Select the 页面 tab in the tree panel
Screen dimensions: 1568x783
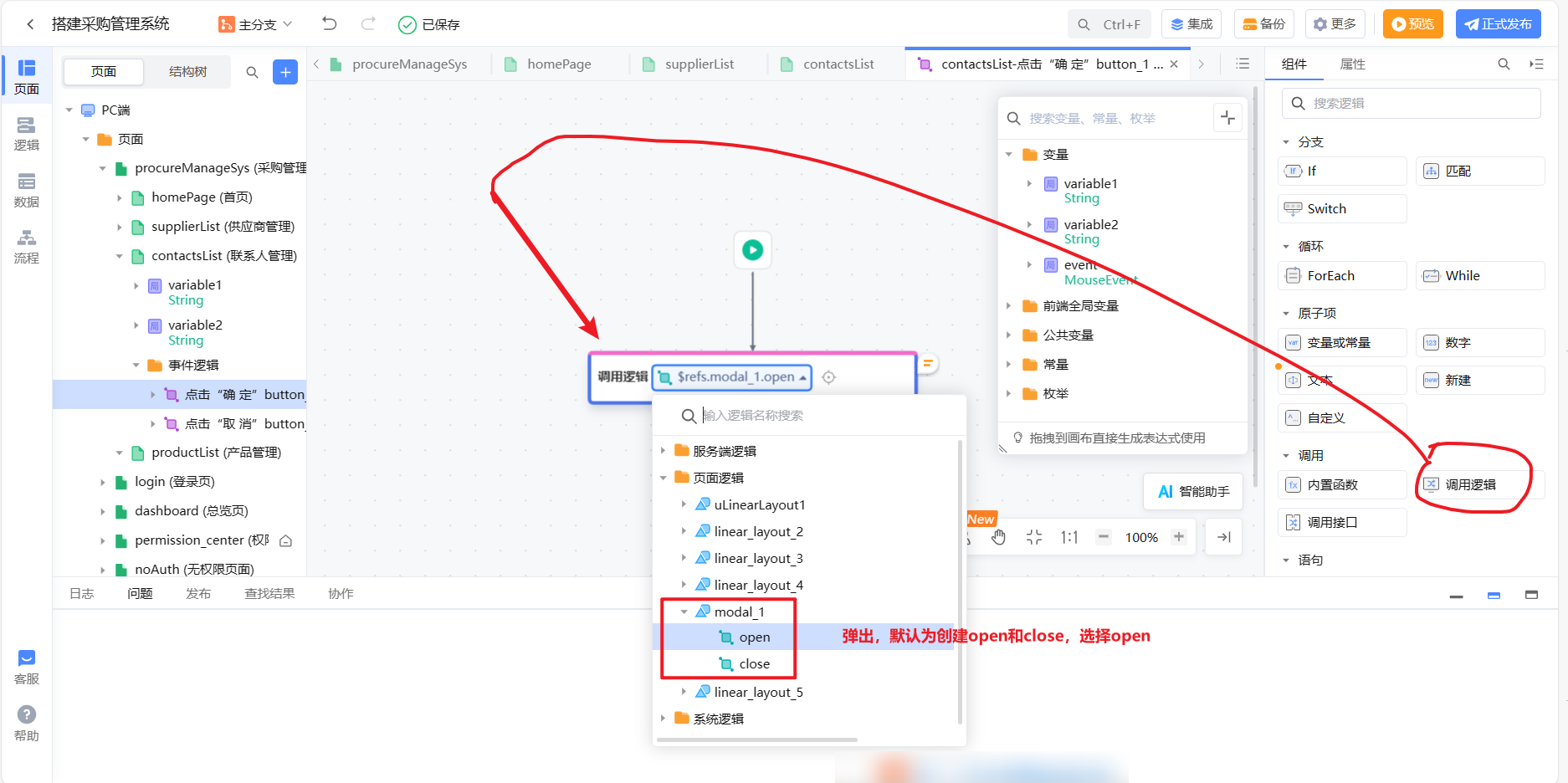[104, 72]
